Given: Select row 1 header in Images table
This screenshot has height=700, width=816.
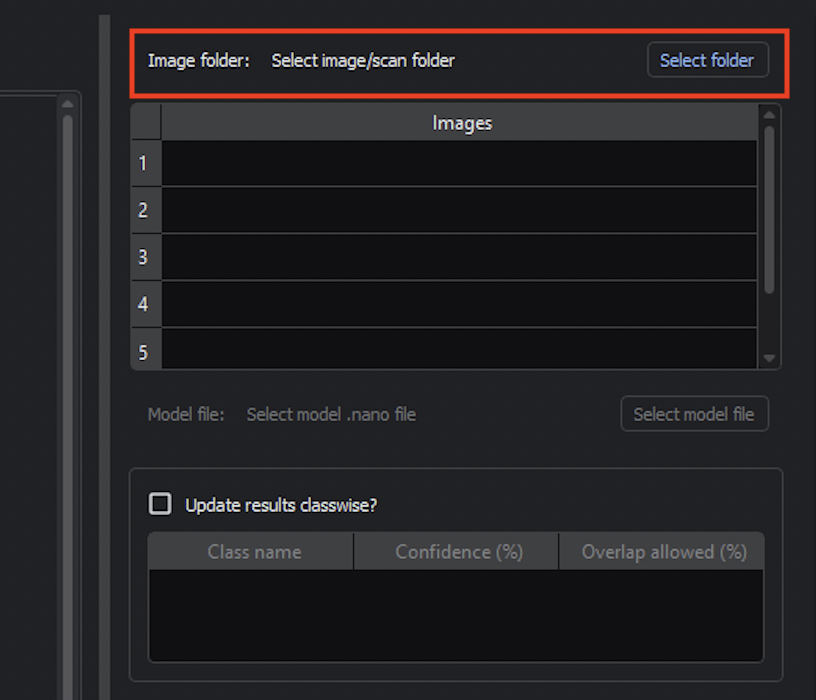Looking at the screenshot, I should click(145, 163).
